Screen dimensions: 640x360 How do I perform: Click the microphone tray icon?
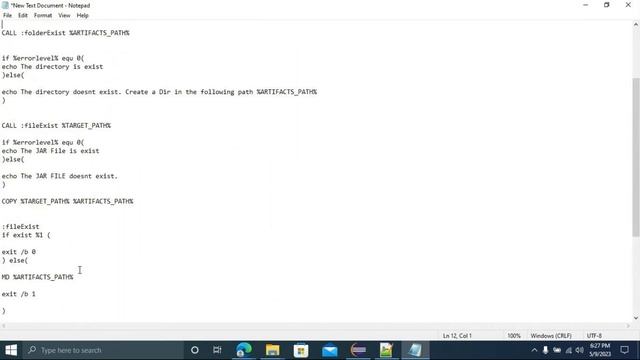pos(545,350)
